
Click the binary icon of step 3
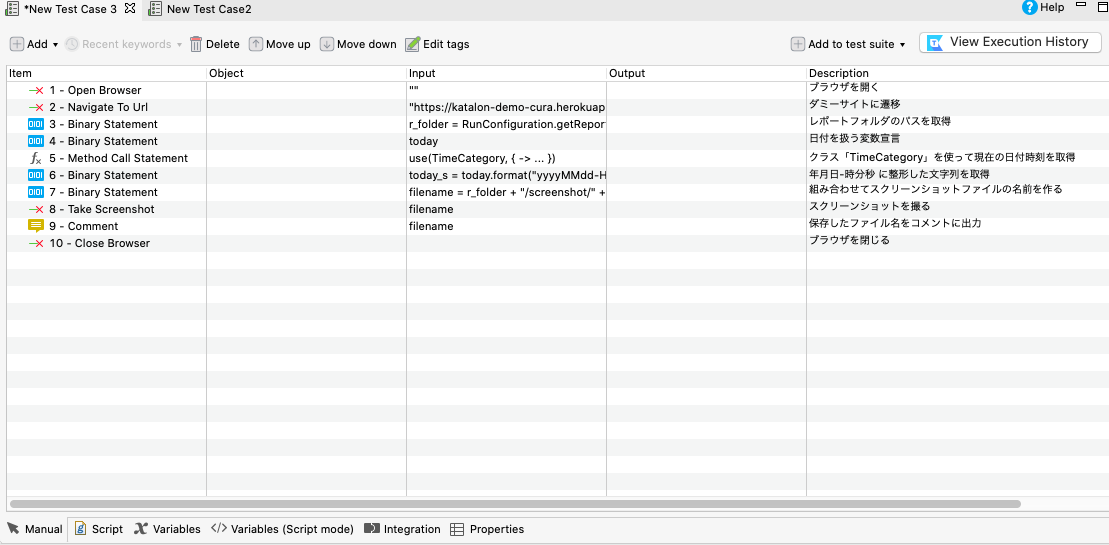pyautogui.click(x=36, y=124)
